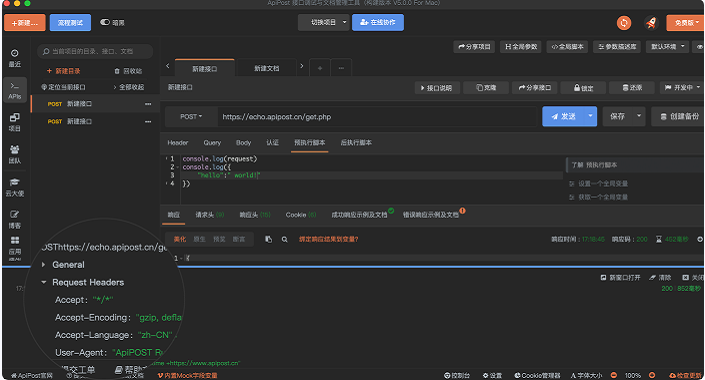Viewport: 705px width, 380px height.
Task: Open the arrow next to 保存 save
Action: (x=639, y=116)
